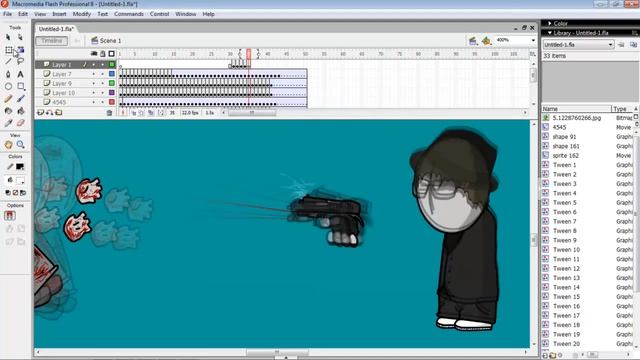The width and height of the screenshot is (640, 360).
Task: Click the Scene 1 breadcrumb
Action: pyautogui.click(x=106, y=40)
